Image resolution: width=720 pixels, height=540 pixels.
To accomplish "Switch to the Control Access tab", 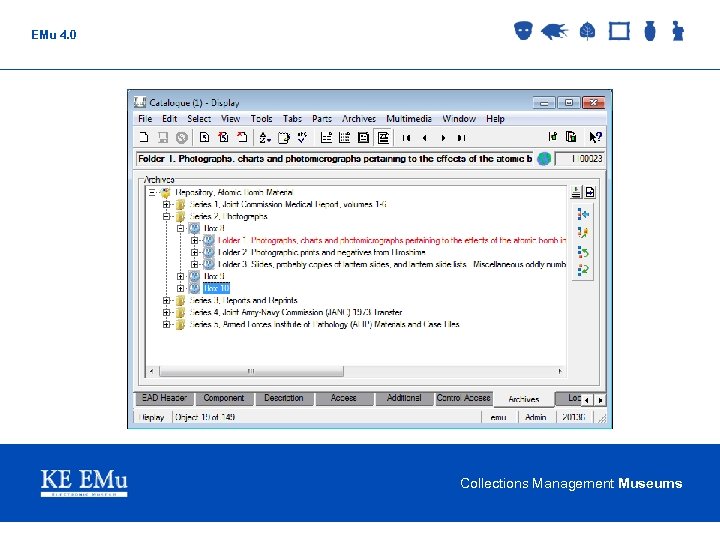I will tap(463, 398).
